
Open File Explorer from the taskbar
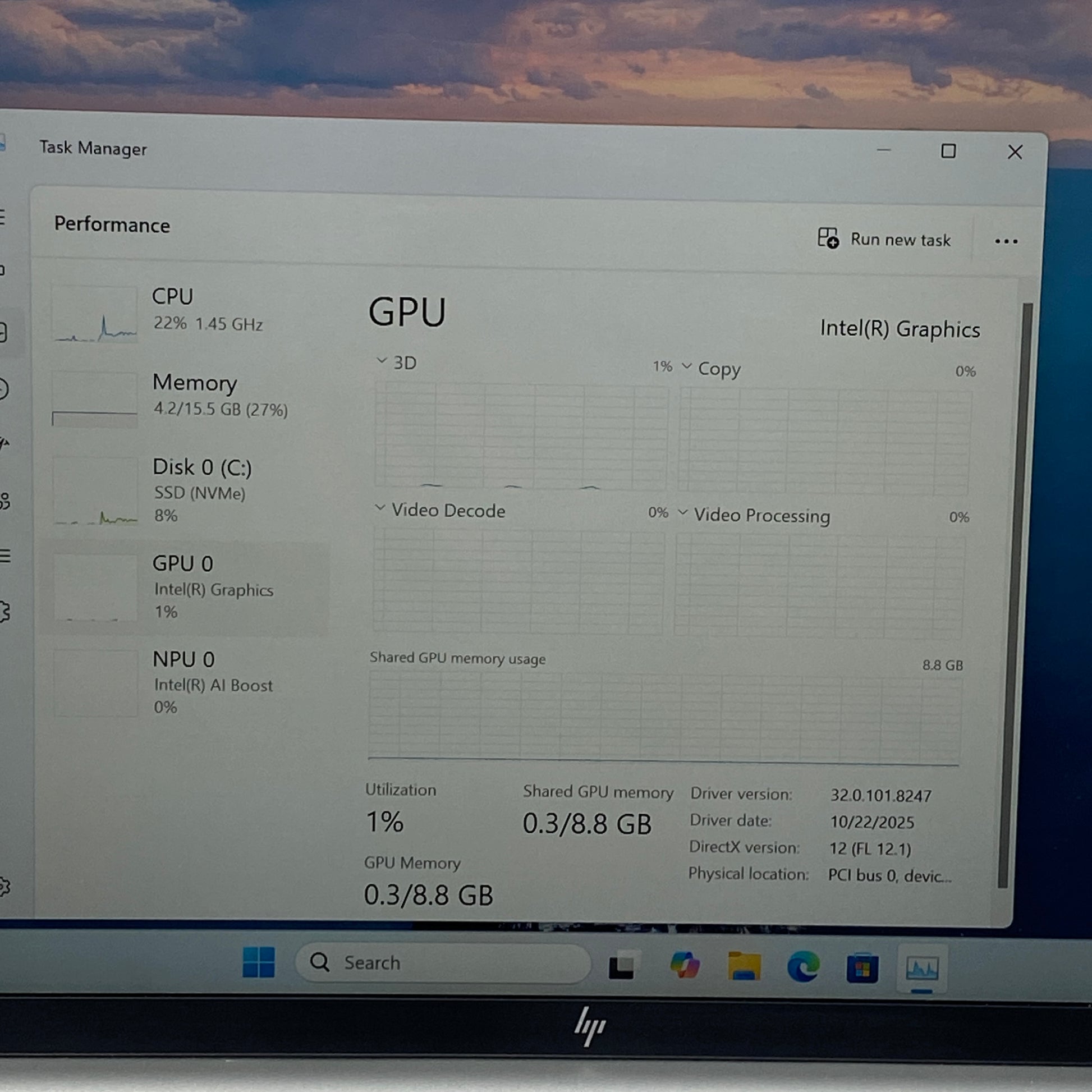[744, 966]
